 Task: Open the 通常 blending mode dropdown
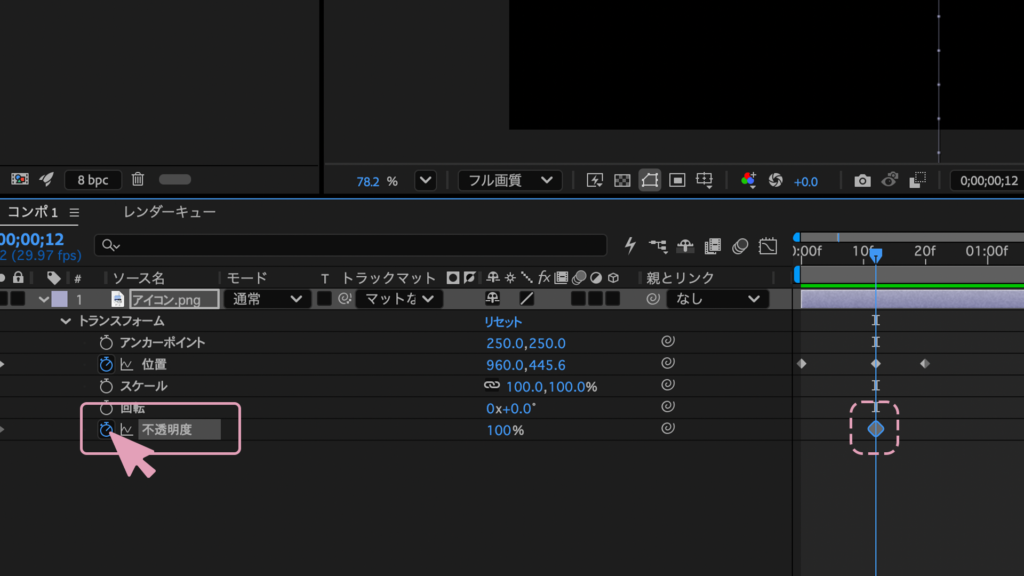[266, 299]
